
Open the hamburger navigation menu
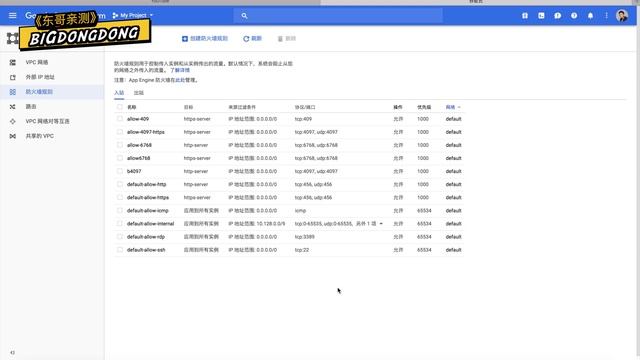tap(13, 16)
